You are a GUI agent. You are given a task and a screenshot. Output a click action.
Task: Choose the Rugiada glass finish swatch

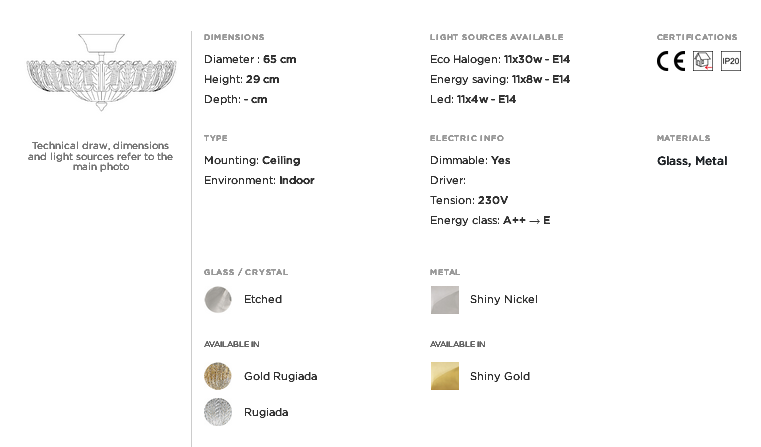(x=218, y=412)
